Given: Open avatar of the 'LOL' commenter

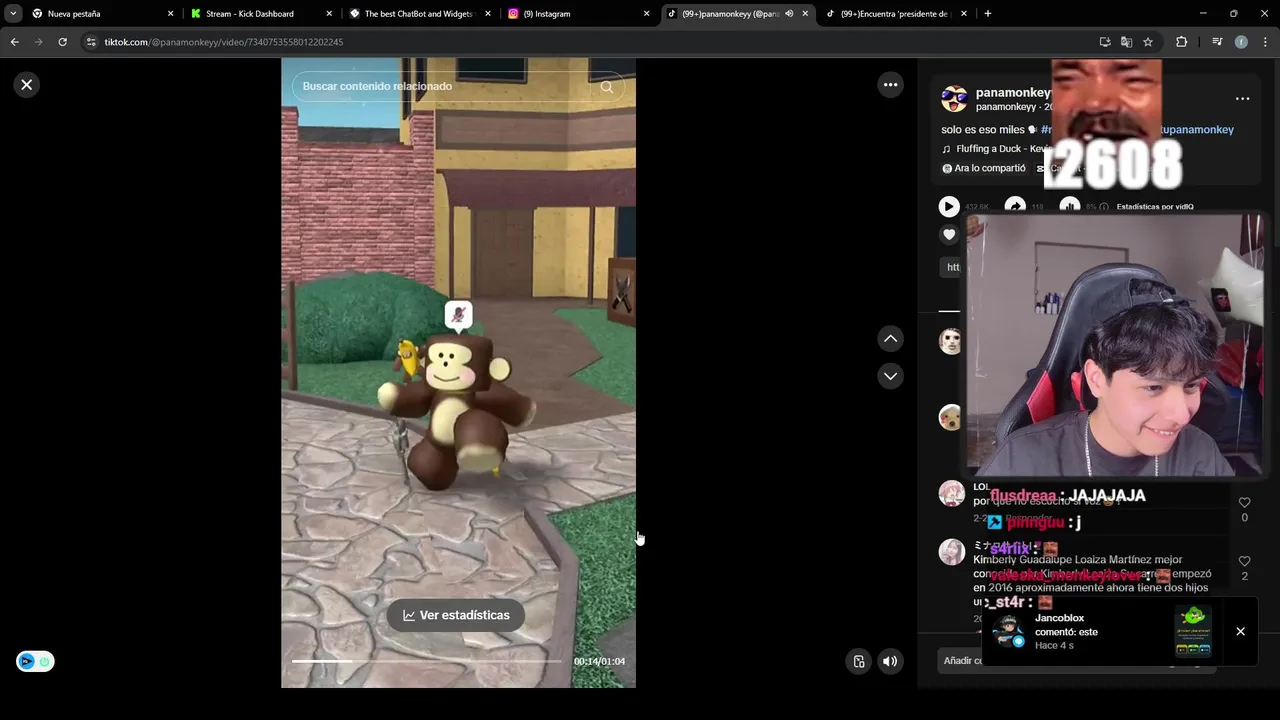Looking at the screenshot, I should coord(951,494).
